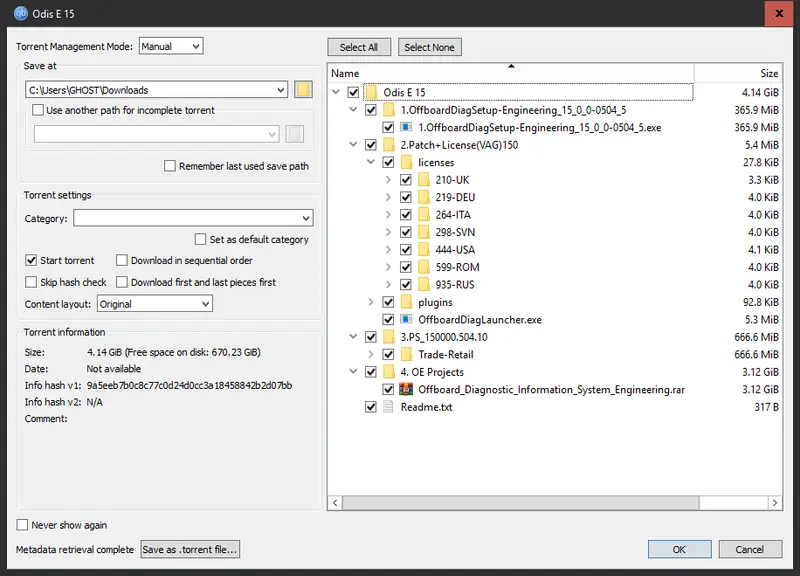800x576 pixels.
Task: Click the OffboardDiagSetup-Engineering .exe file icon
Action: point(406,127)
